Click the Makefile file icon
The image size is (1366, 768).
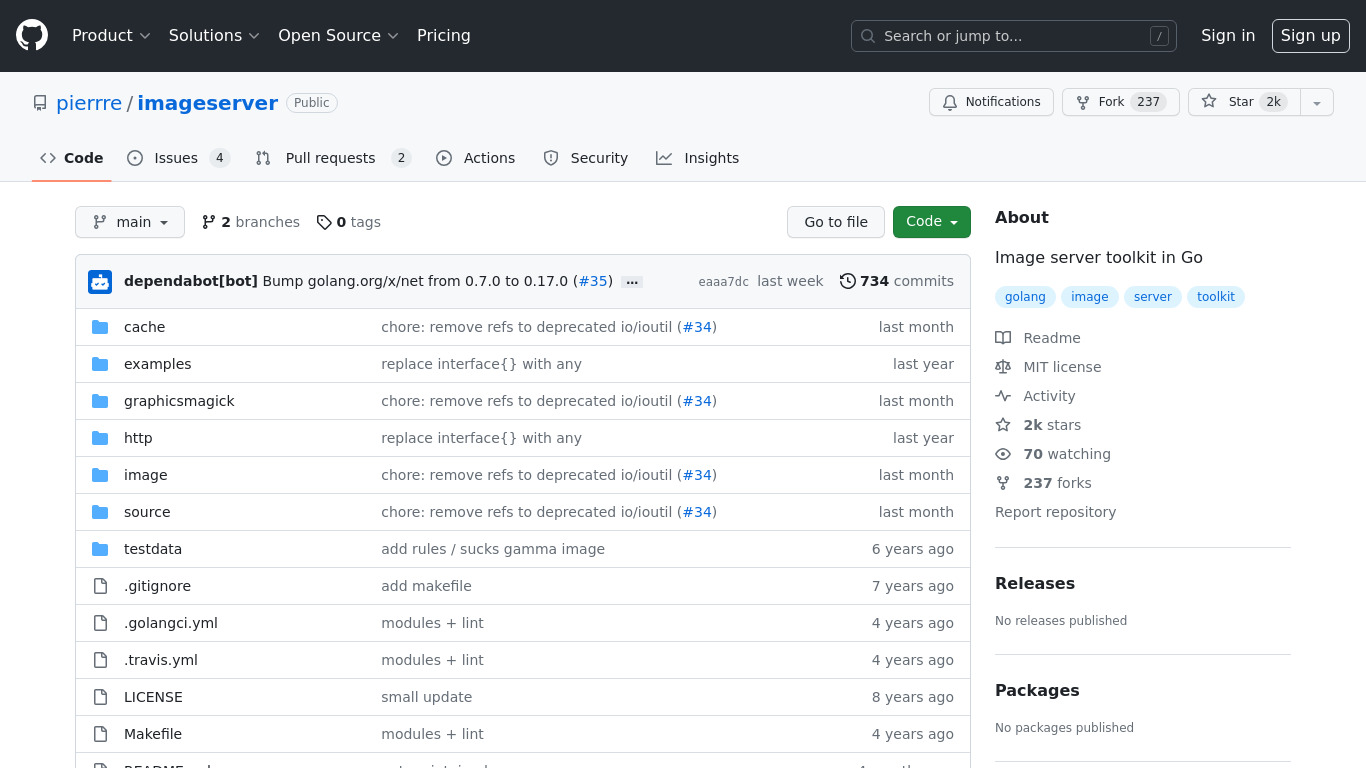pos(100,734)
